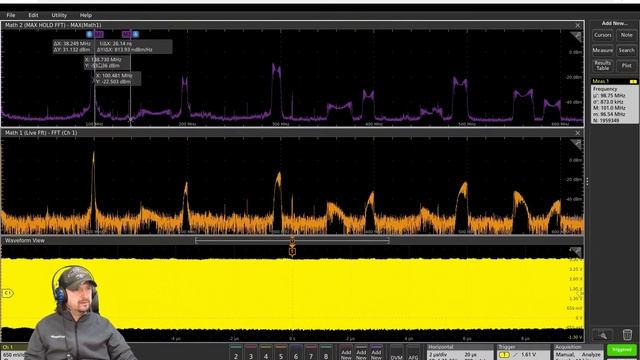
Task: Click the Search button
Action: [x=627, y=50]
